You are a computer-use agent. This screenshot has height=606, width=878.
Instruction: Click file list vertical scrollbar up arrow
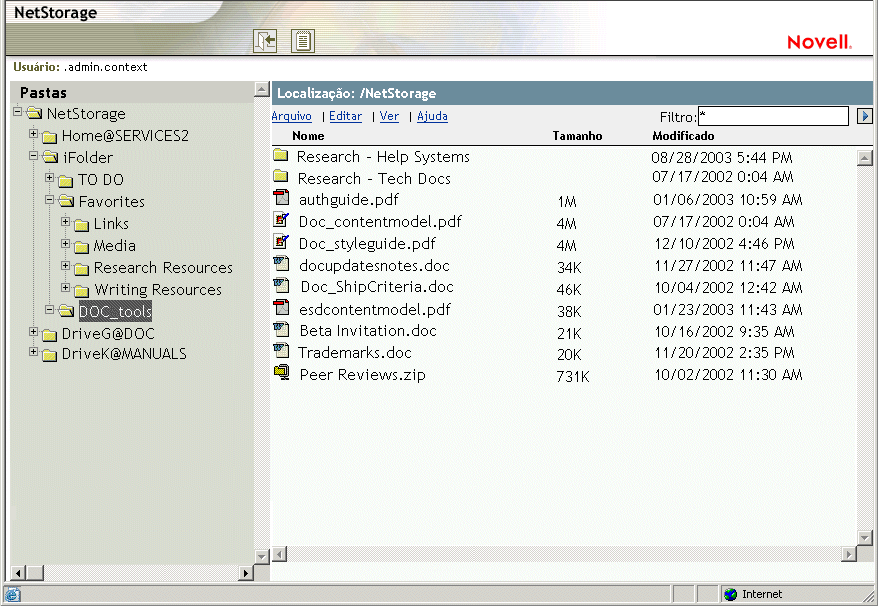(x=865, y=158)
